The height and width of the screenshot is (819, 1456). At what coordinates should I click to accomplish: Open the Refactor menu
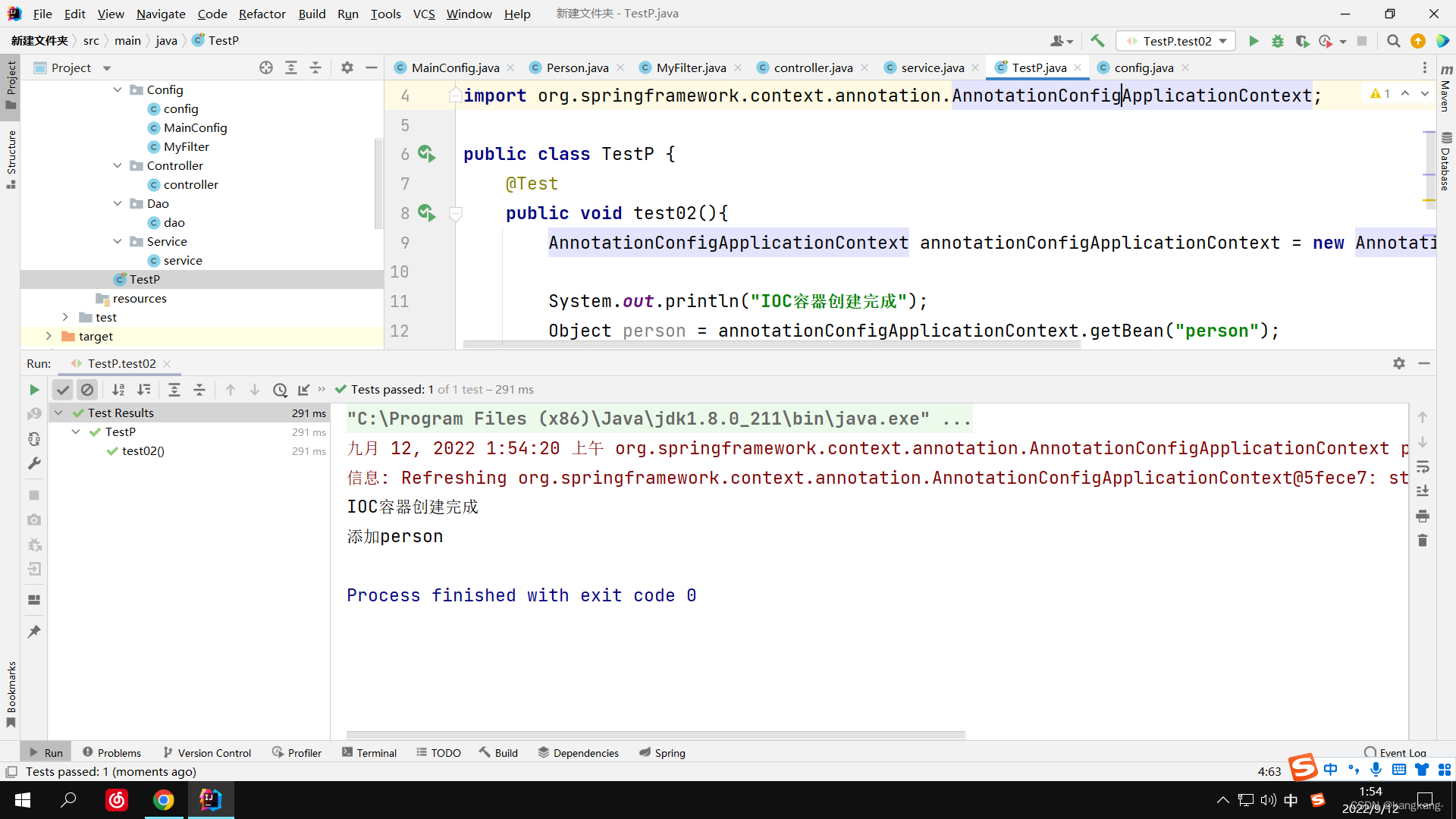click(x=262, y=14)
